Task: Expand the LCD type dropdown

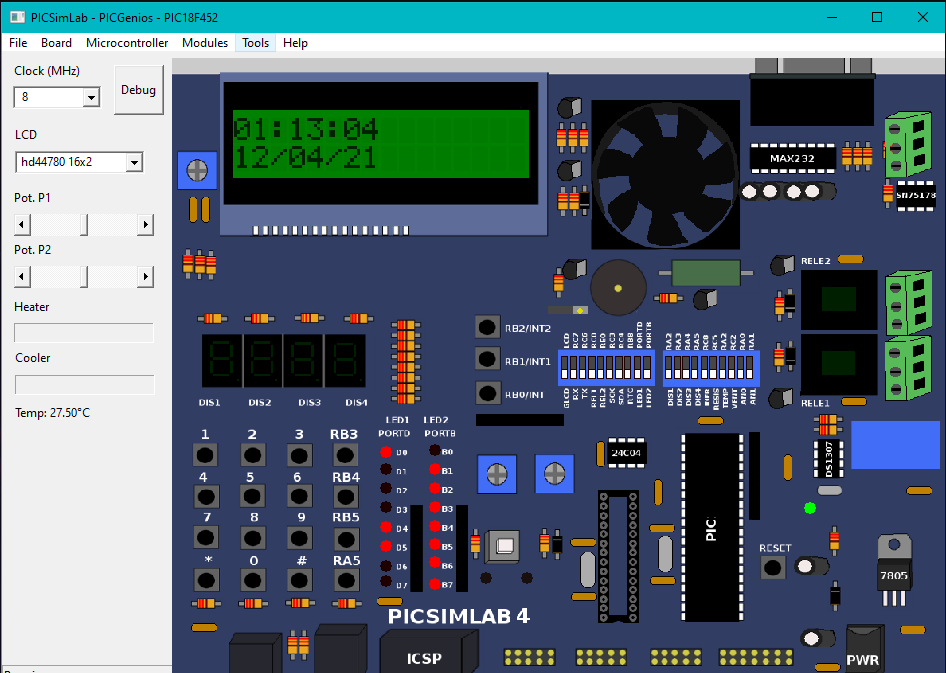Action: (135, 162)
